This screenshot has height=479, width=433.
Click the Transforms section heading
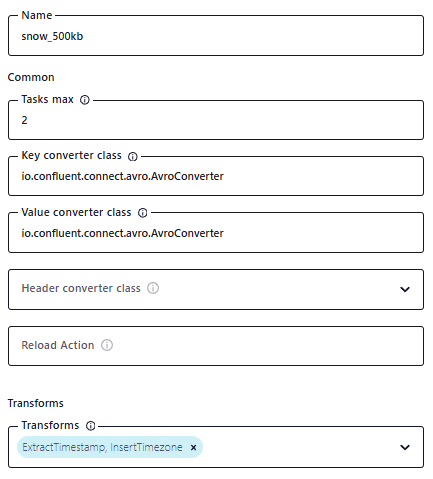(36, 403)
